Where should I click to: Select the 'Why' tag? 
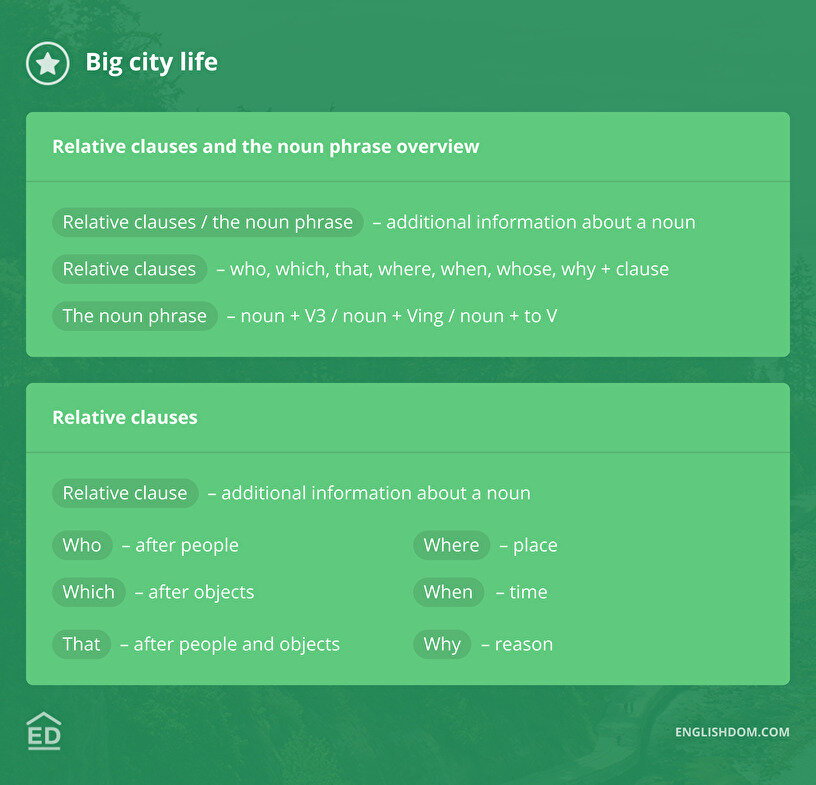coord(441,644)
